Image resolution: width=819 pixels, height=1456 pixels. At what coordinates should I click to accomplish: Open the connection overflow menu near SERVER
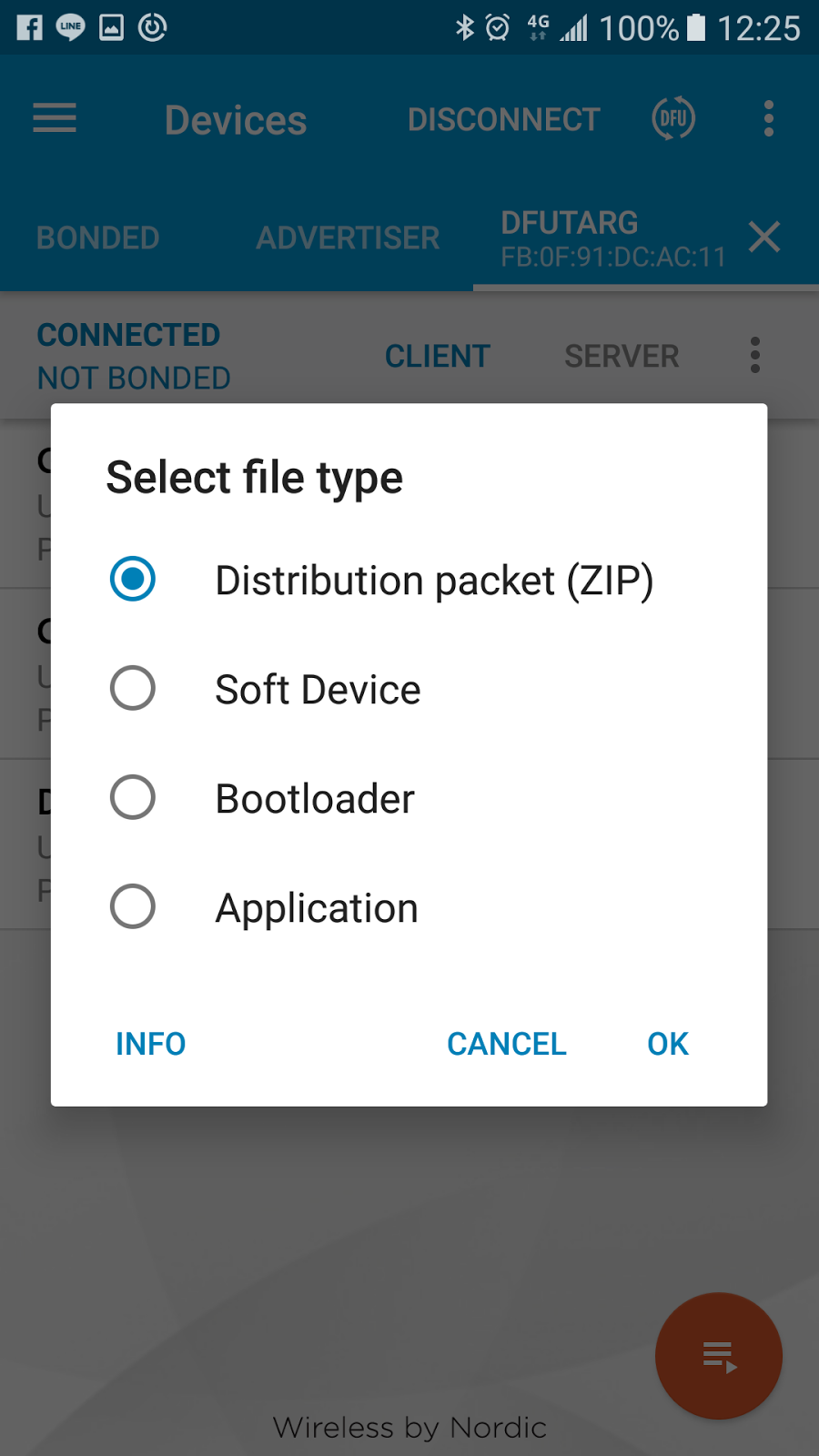tap(754, 355)
